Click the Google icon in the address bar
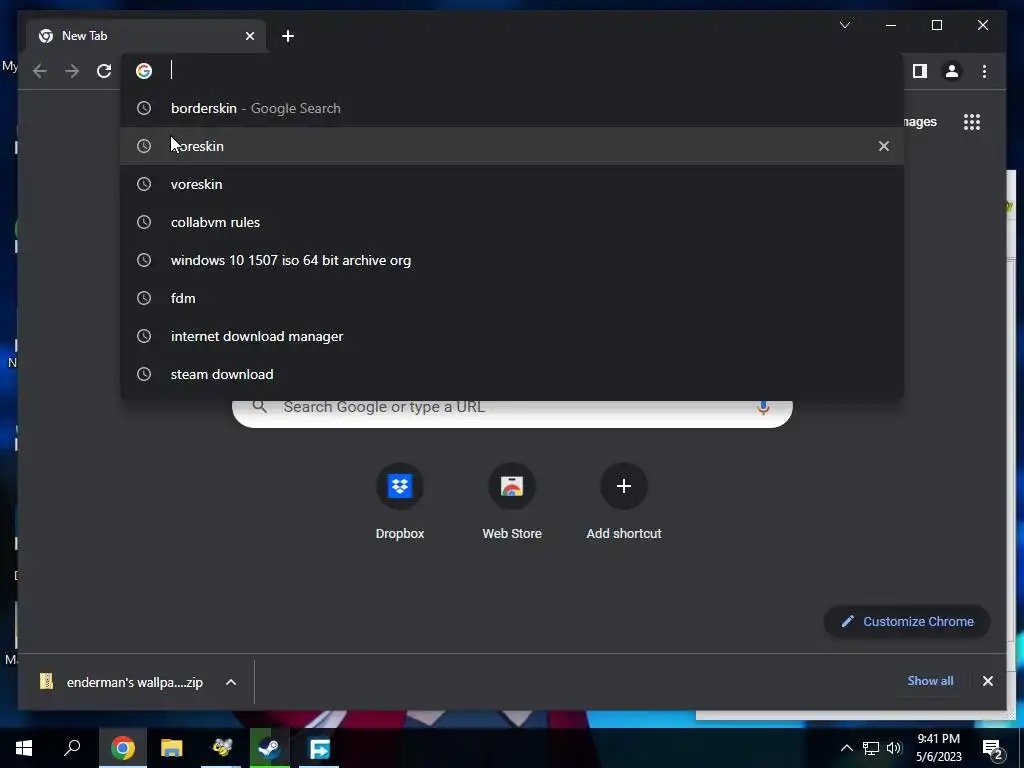1024x768 pixels. 144,71
